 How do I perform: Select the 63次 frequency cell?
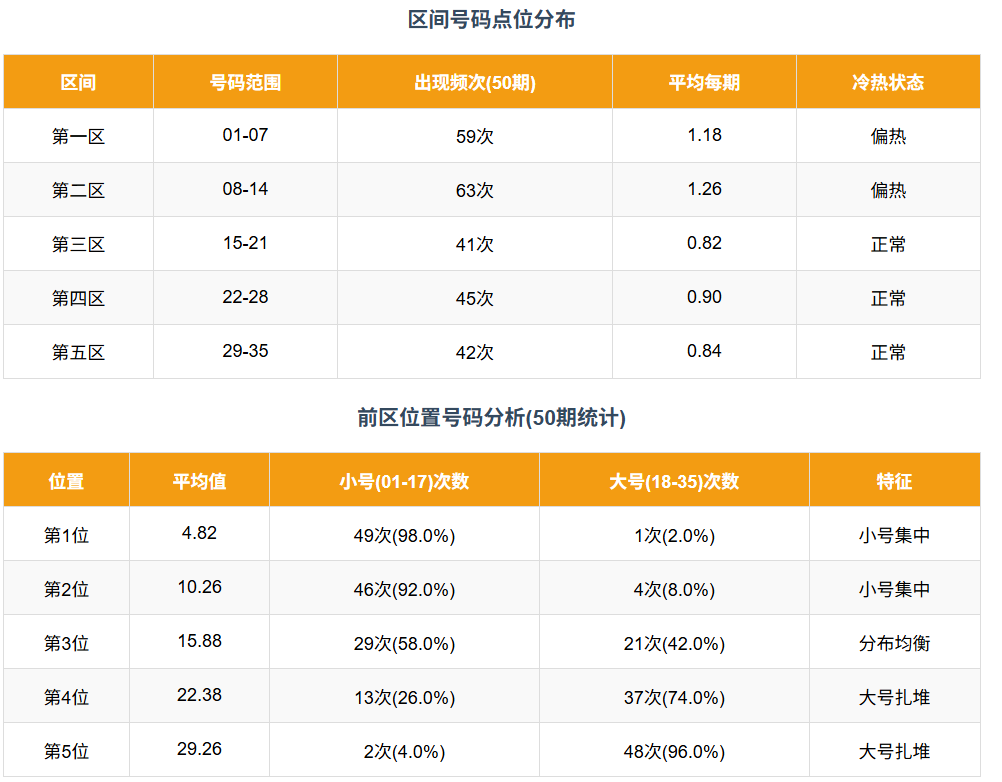[x=475, y=190]
